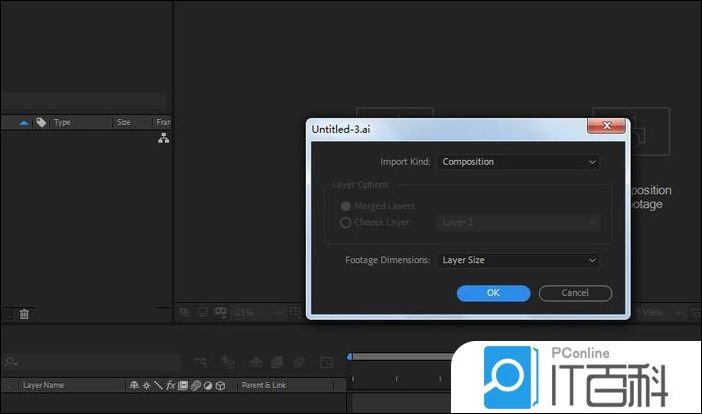Image resolution: width=702 pixels, height=414 pixels.
Task: Click the trash icon in Project panel
Action: pos(24,314)
